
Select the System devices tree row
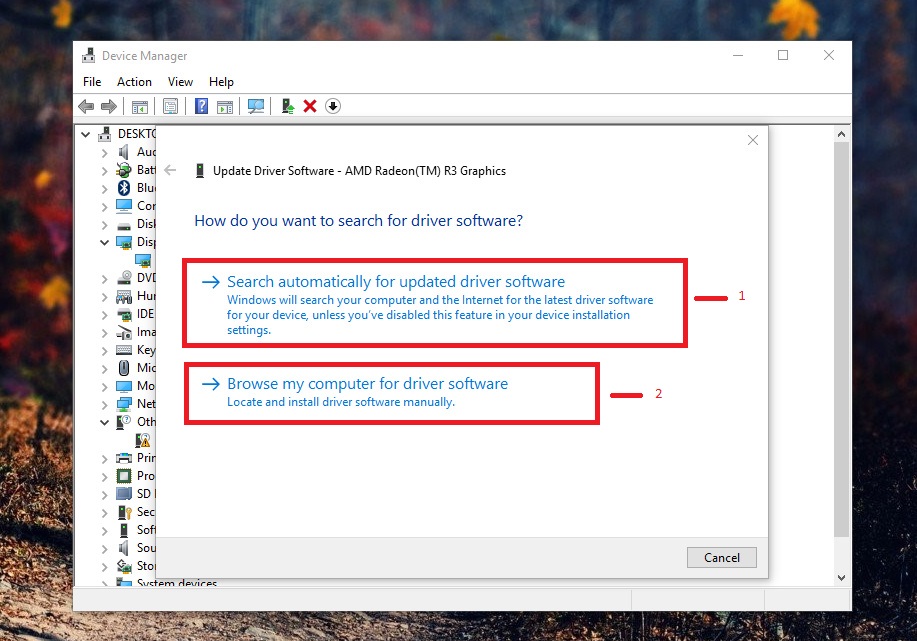coord(167,582)
